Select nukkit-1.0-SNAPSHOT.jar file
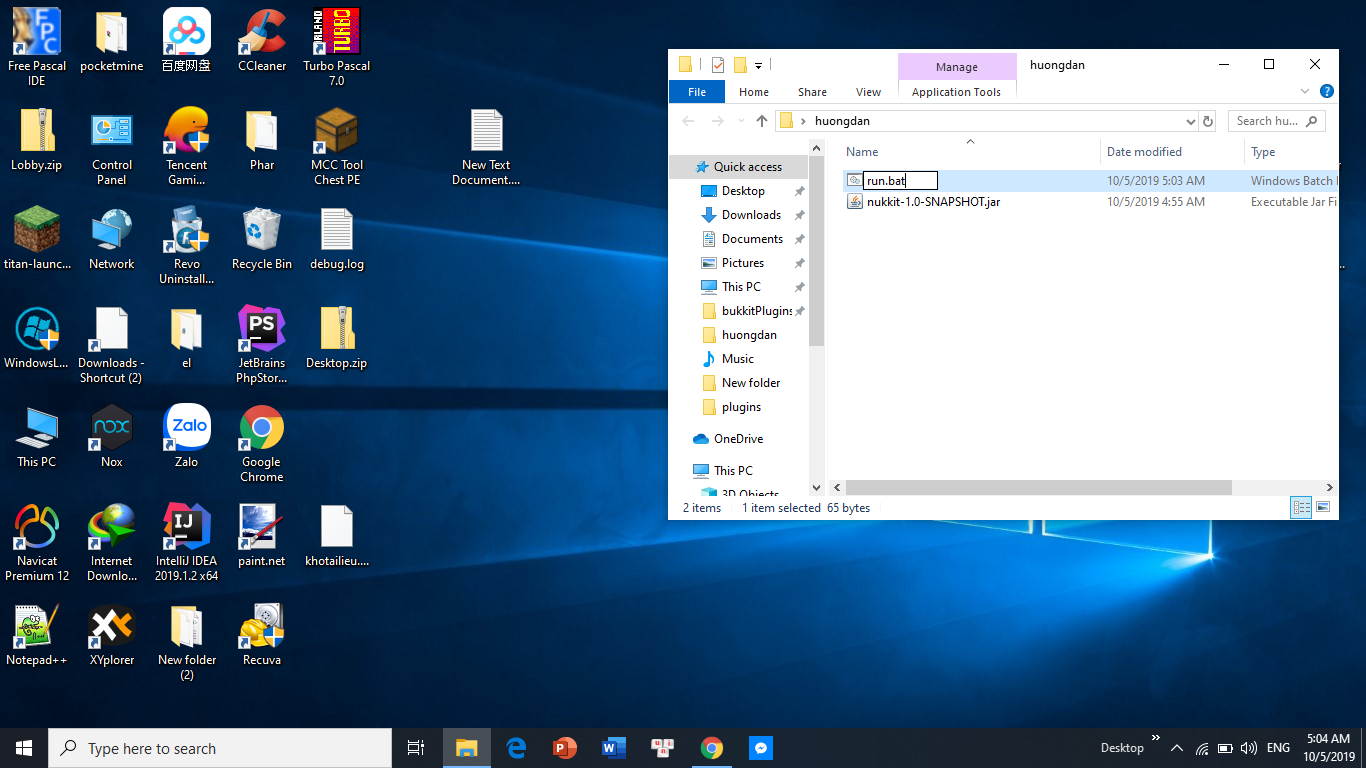This screenshot has height=768, width=1366. [933, 202]
